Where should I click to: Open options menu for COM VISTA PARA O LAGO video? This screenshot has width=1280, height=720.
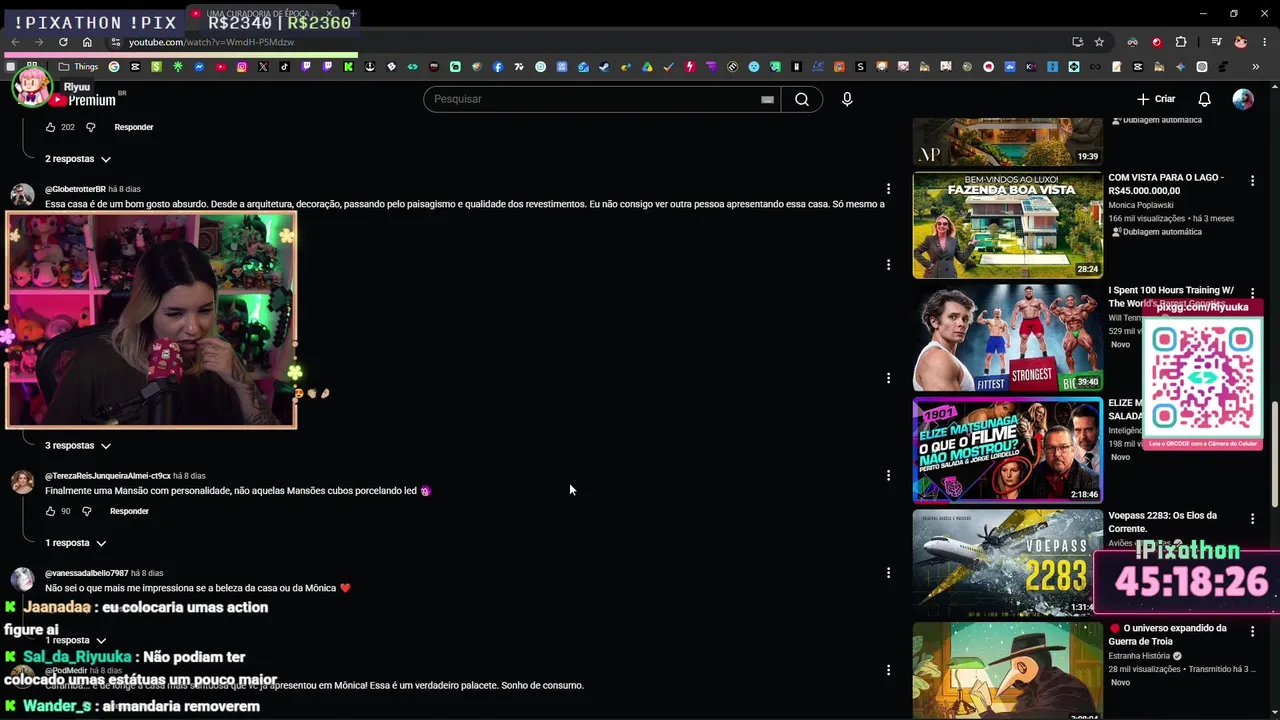point(1252,181)
